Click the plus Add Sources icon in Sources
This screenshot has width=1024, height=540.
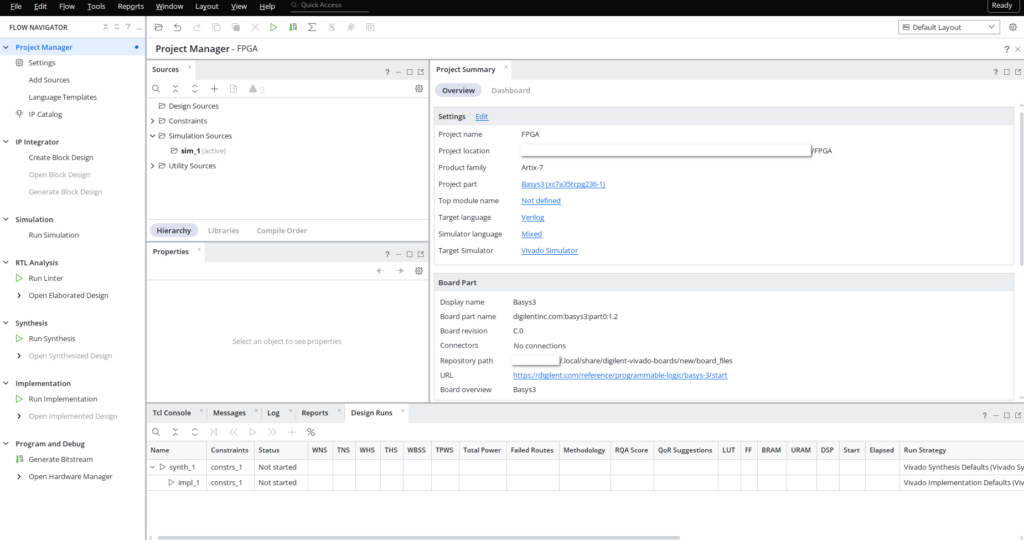tap(214, 89)
